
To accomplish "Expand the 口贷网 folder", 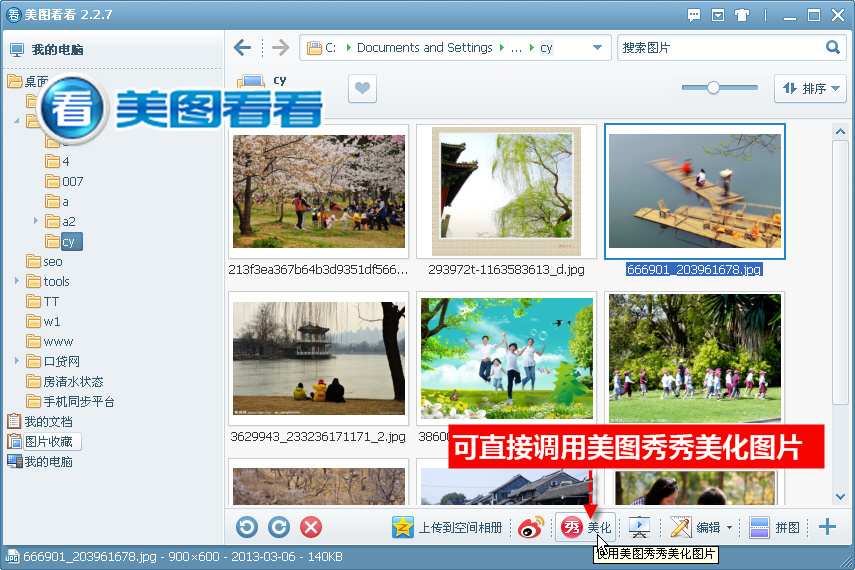I will tap(16, 361).
